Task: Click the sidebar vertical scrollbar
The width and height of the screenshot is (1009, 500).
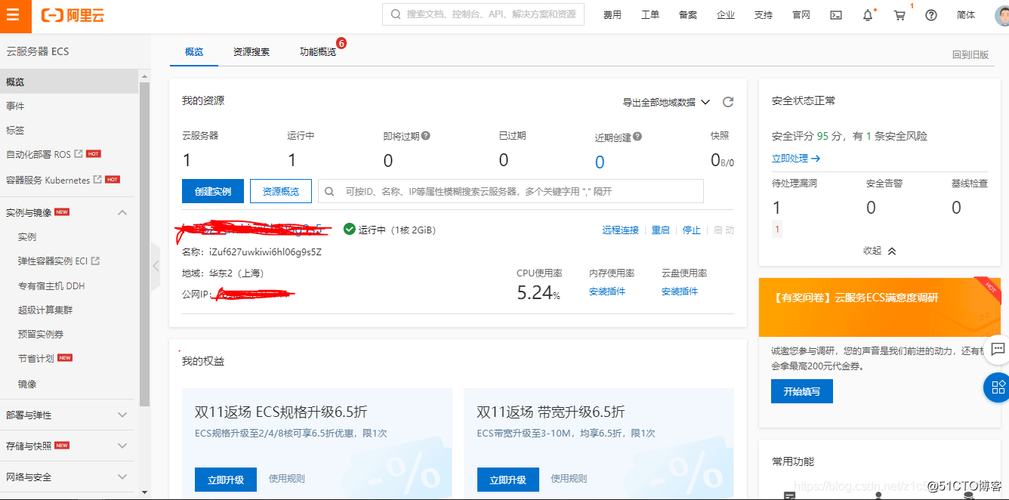Action: 144,245
